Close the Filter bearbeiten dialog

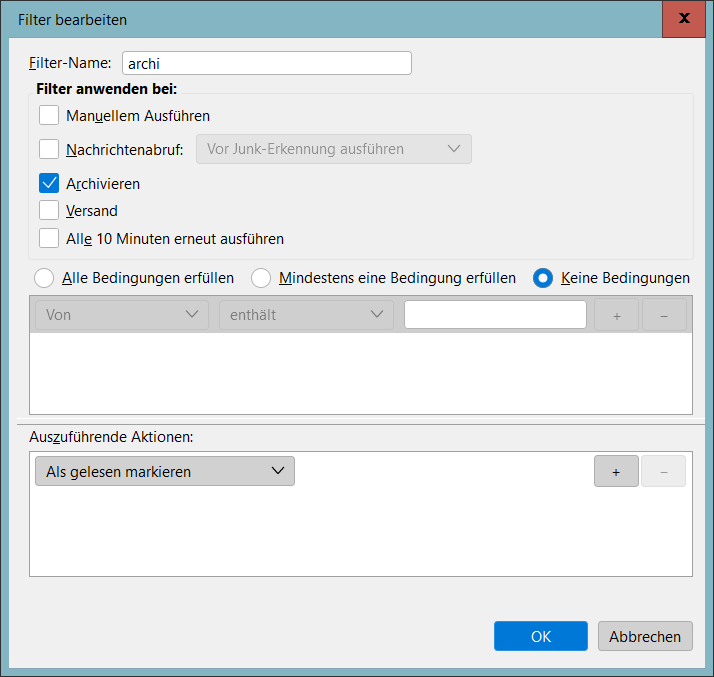point(683,19)
